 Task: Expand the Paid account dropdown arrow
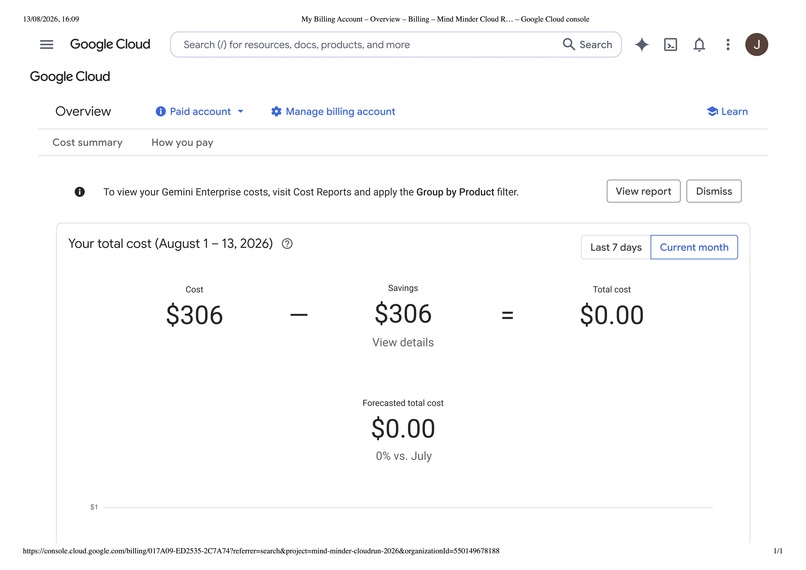(x=240, y=112)
